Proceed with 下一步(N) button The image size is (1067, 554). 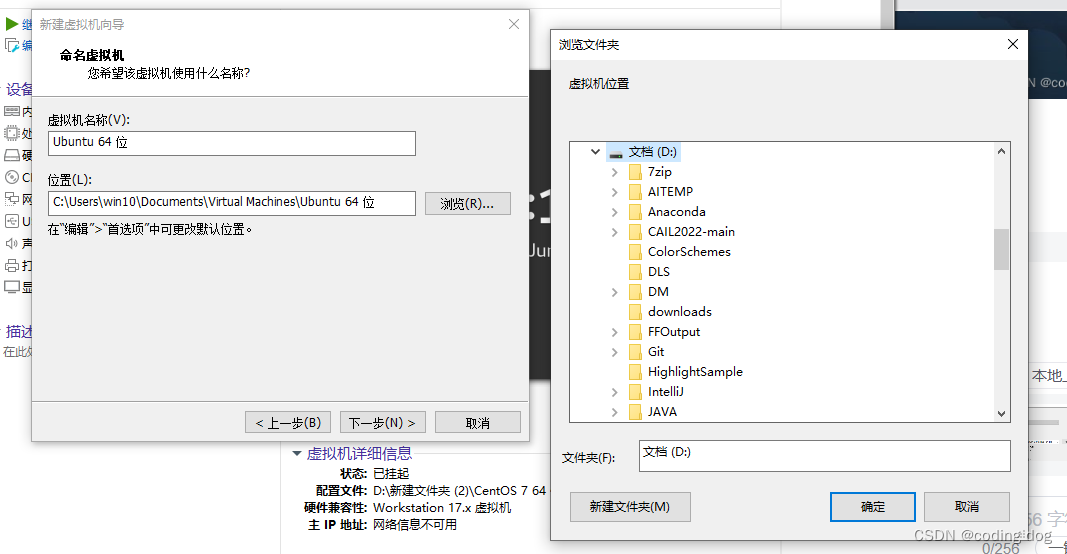(382, 423)
